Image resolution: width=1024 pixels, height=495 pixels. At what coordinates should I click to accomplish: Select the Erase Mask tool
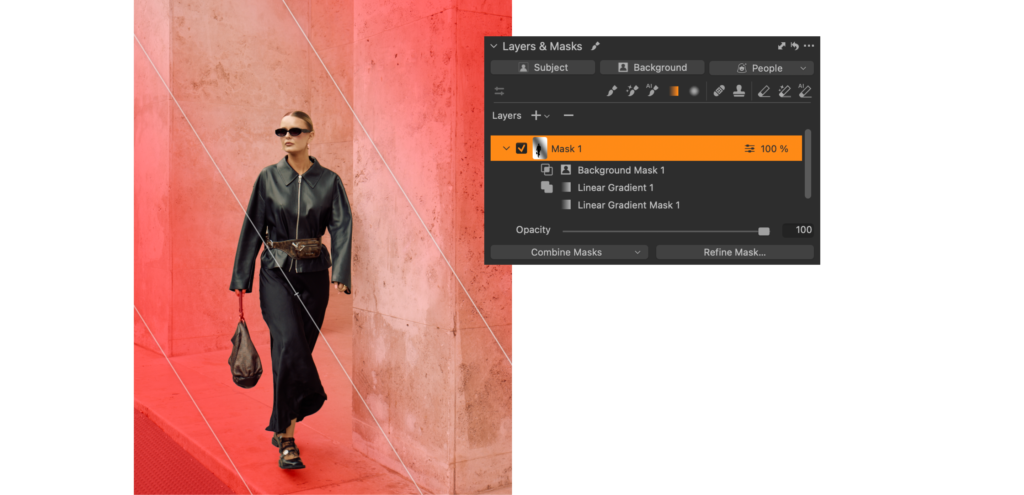[x=764, y=91]
